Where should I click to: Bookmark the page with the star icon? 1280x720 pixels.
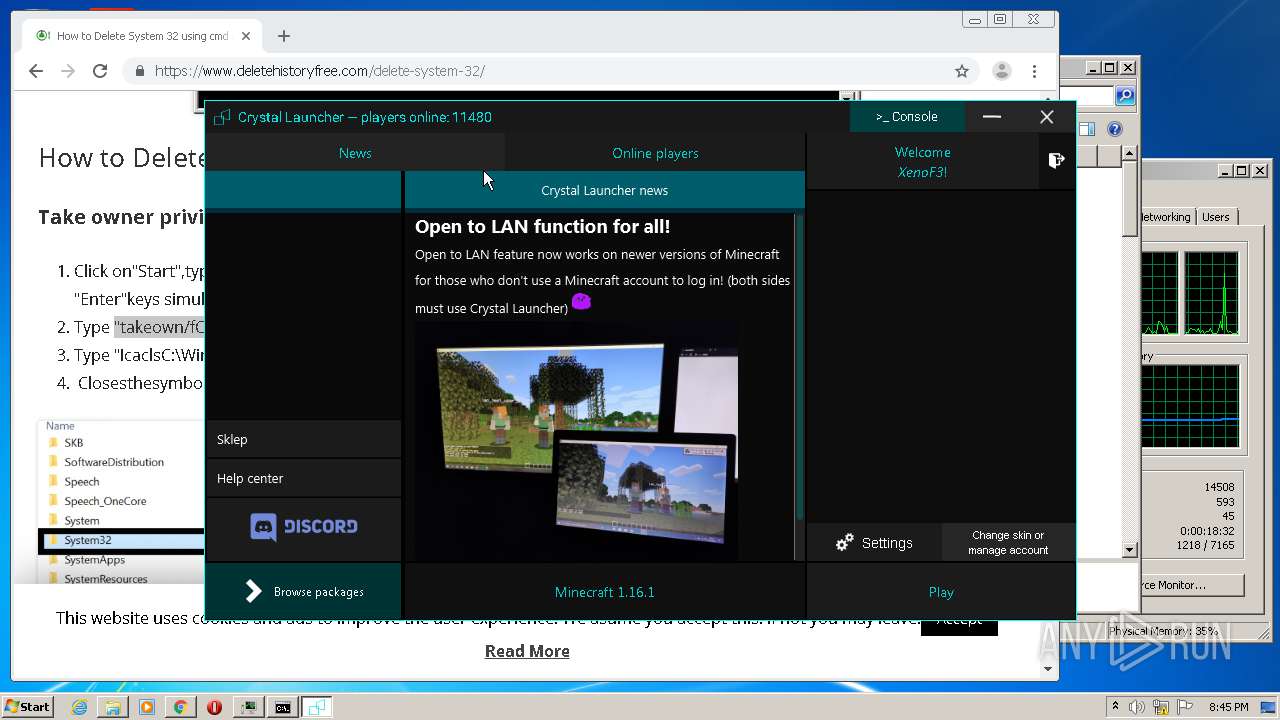pyautogui.click(x=962, y=71)
